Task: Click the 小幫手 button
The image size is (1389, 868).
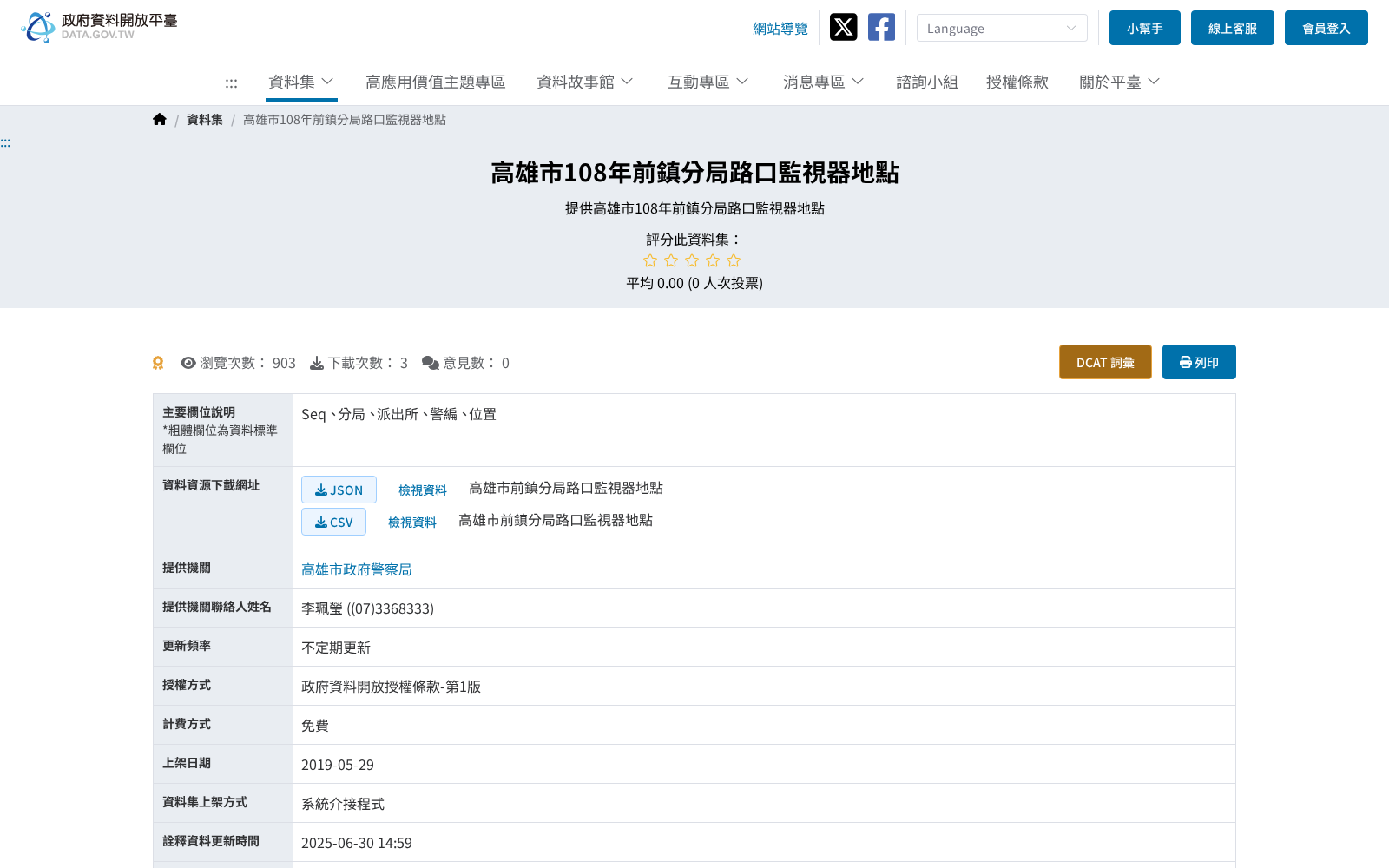Action: (1145, 28)
